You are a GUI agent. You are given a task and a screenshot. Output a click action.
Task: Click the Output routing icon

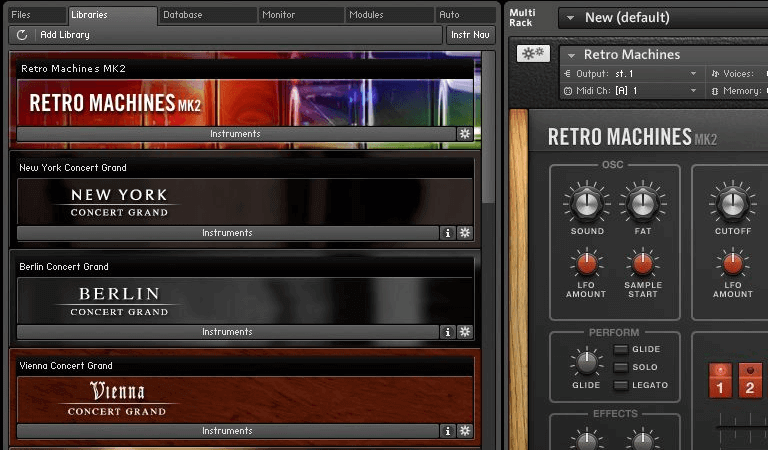[x=568, y=74]
